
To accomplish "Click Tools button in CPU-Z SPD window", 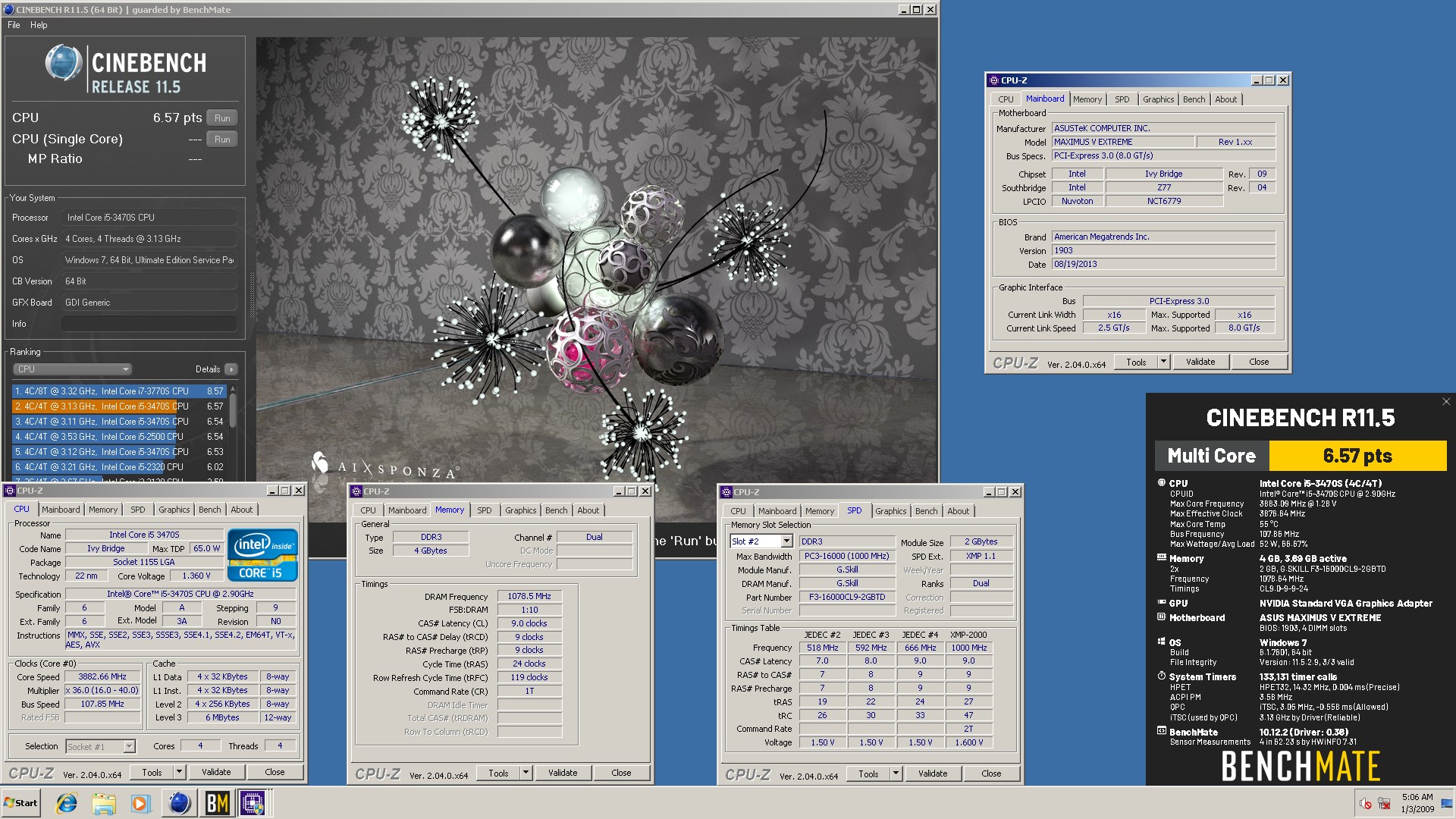I will (x=868, y=773).
